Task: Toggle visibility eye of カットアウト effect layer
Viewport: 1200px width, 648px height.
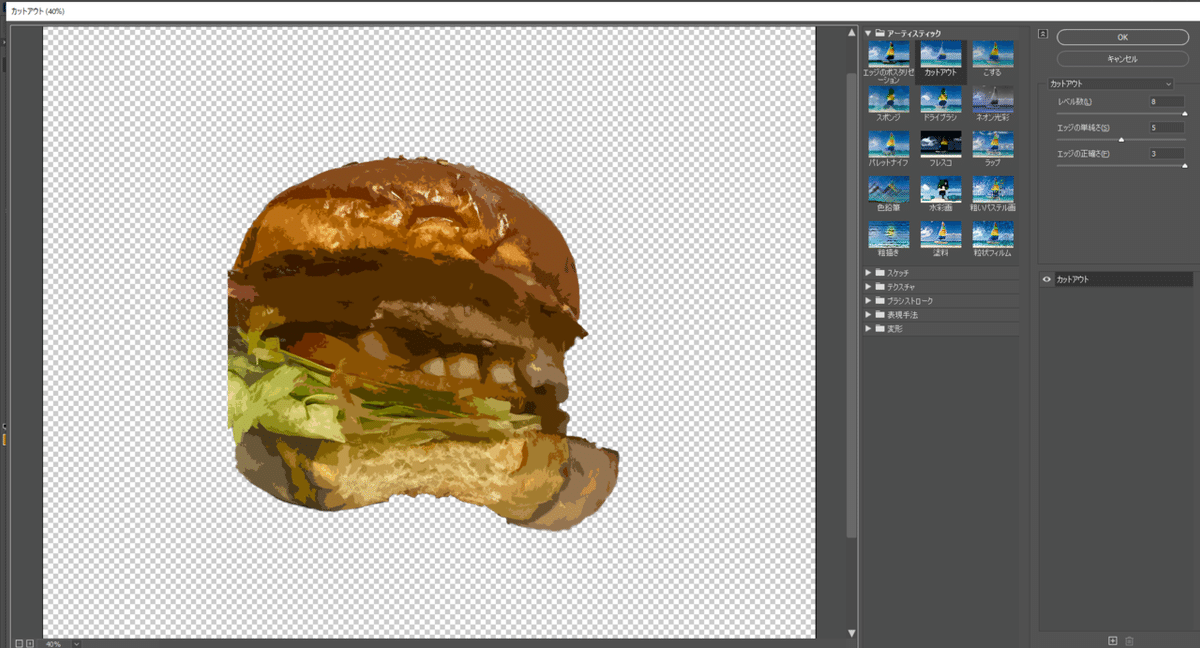Action: click(x=1047, y=280)
